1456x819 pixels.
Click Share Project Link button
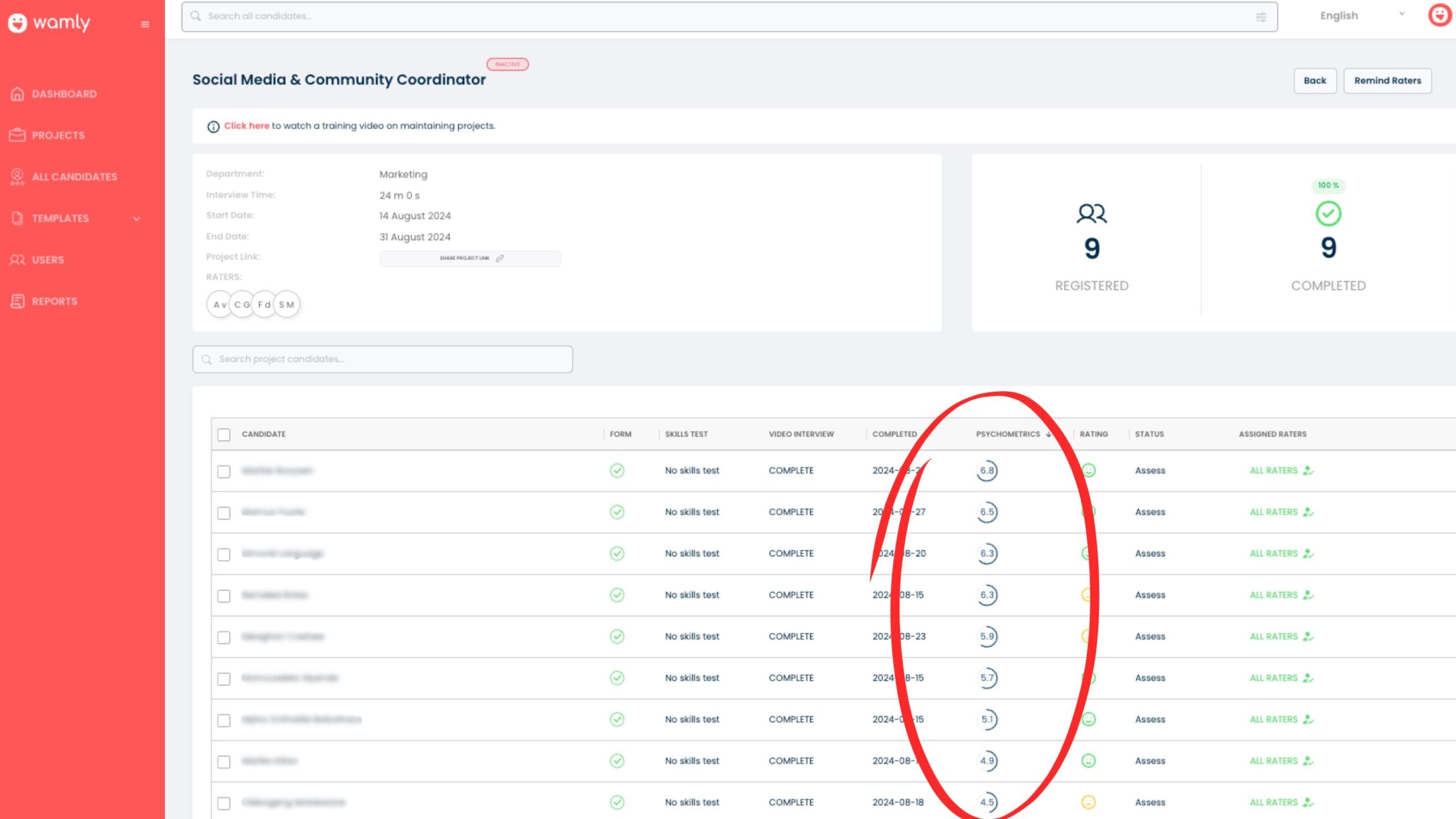coord(470,258)
